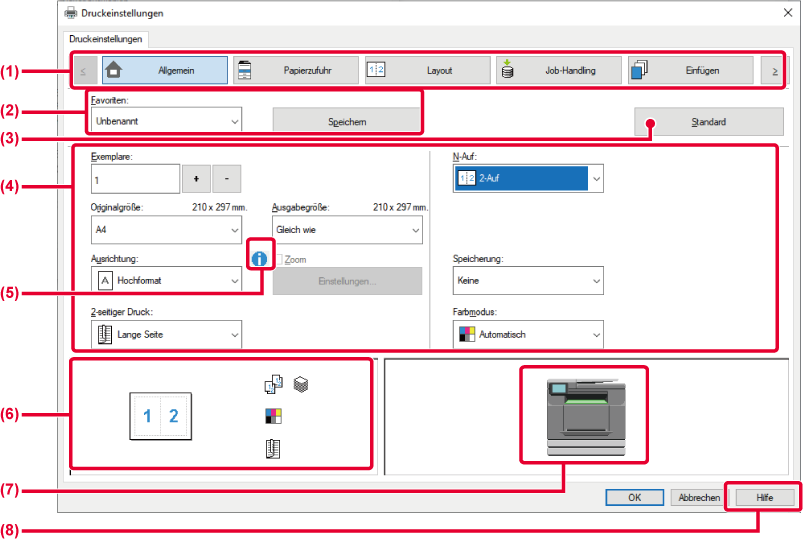Click the collate copies icon in preview
This screenshot has width=804, height=540.
point(274,384)
